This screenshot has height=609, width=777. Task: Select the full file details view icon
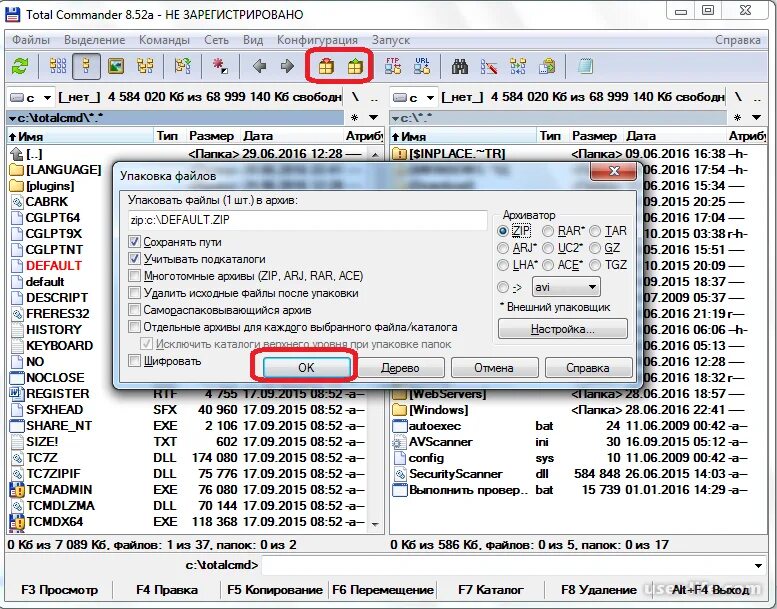click(86, 66)
